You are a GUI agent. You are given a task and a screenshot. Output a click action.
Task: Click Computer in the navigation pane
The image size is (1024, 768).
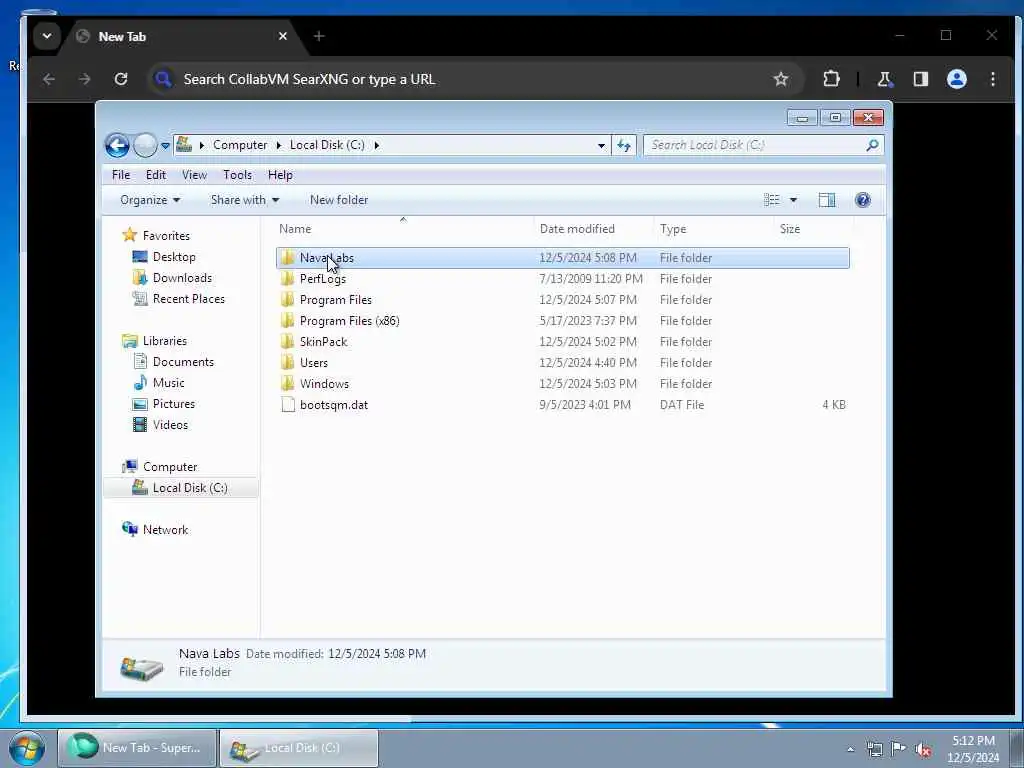[x=170, y=467]
